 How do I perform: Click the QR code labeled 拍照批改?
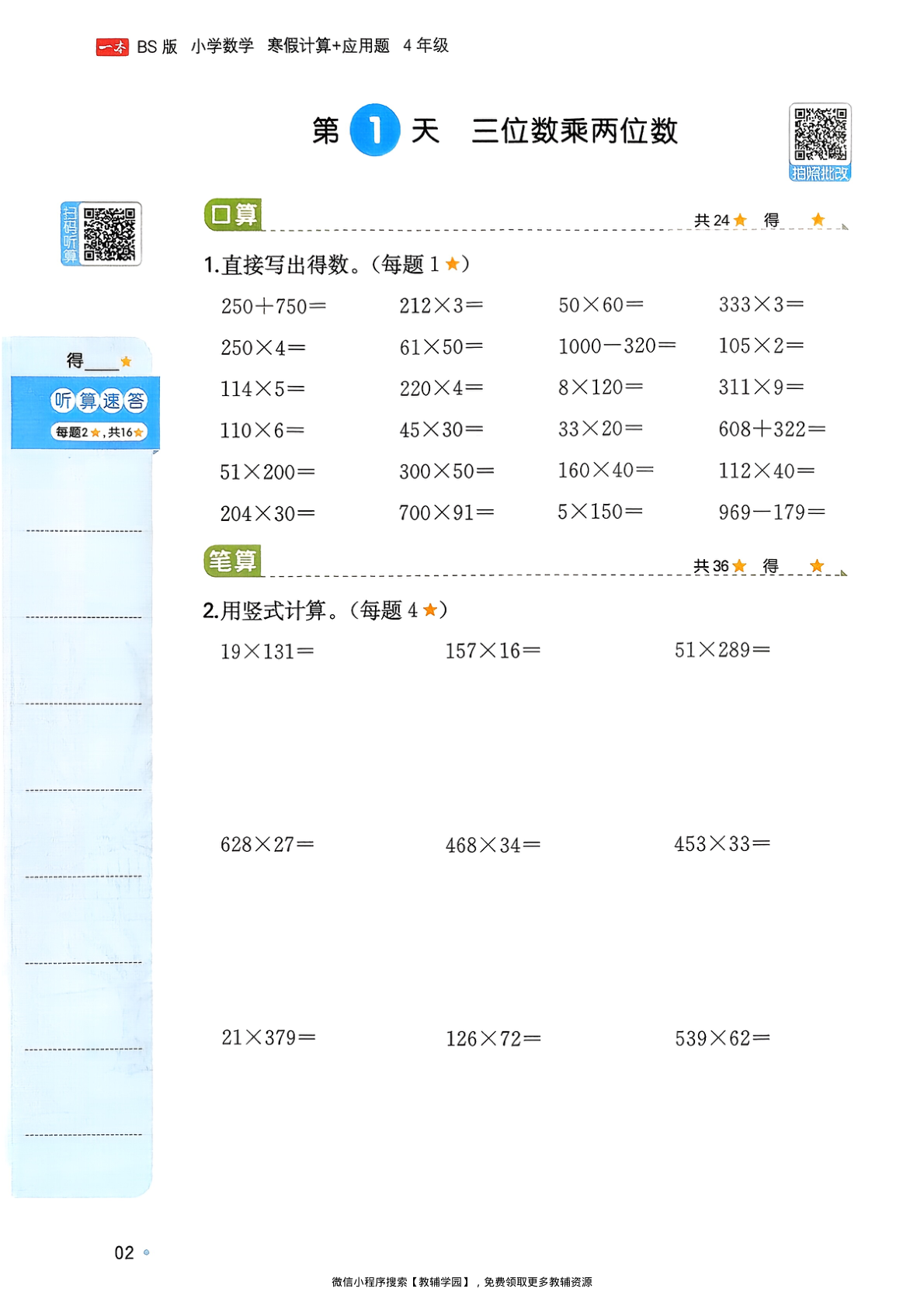[820, 142]
